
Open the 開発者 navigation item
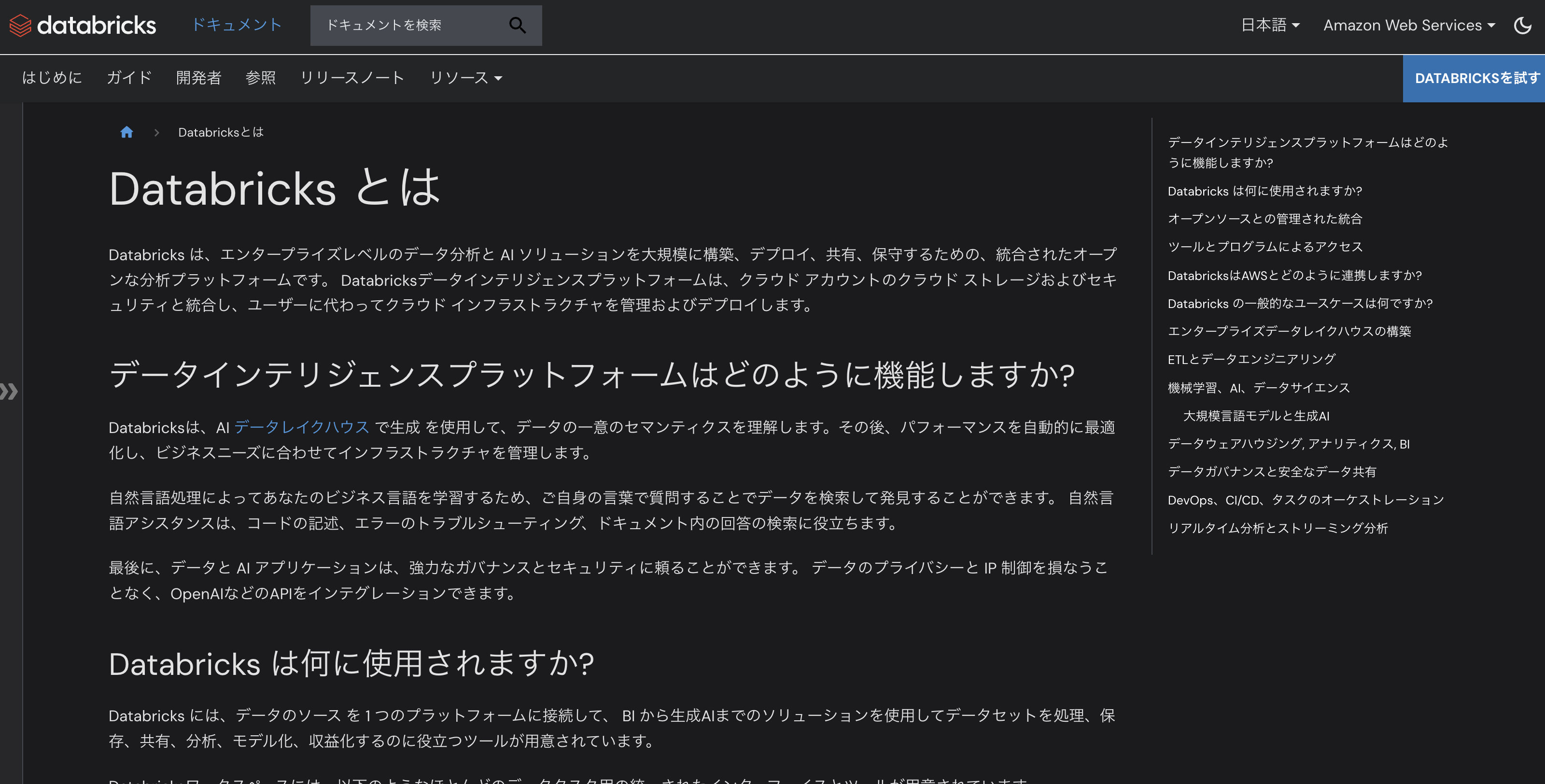click(x=198, y=77)
